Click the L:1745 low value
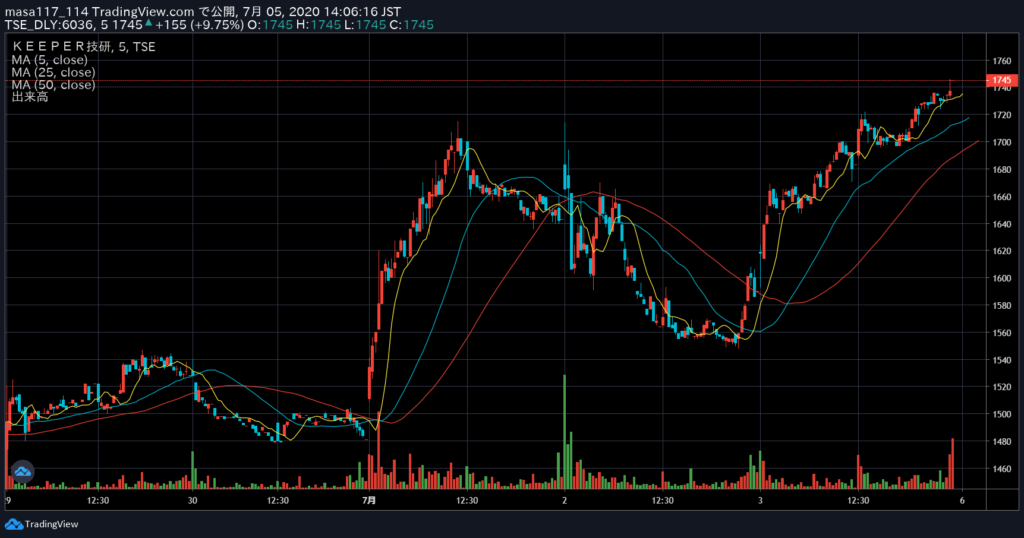Screen dimensions: 1024x538 365,25
